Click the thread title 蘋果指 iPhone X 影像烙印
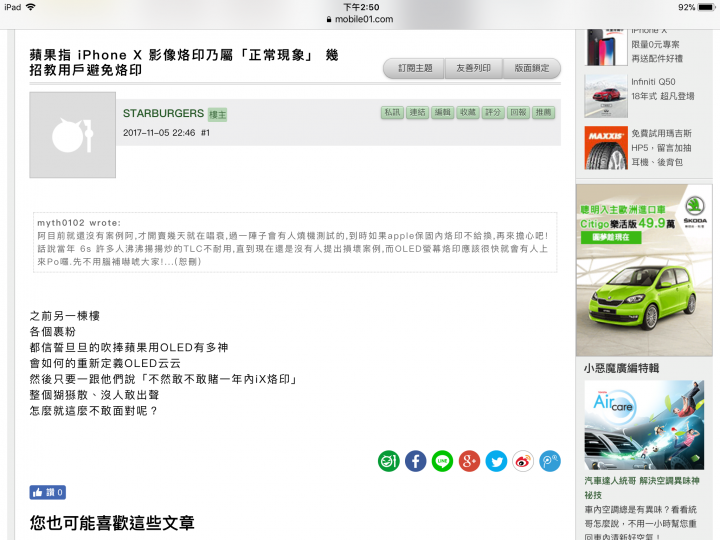 coord(184,62)
